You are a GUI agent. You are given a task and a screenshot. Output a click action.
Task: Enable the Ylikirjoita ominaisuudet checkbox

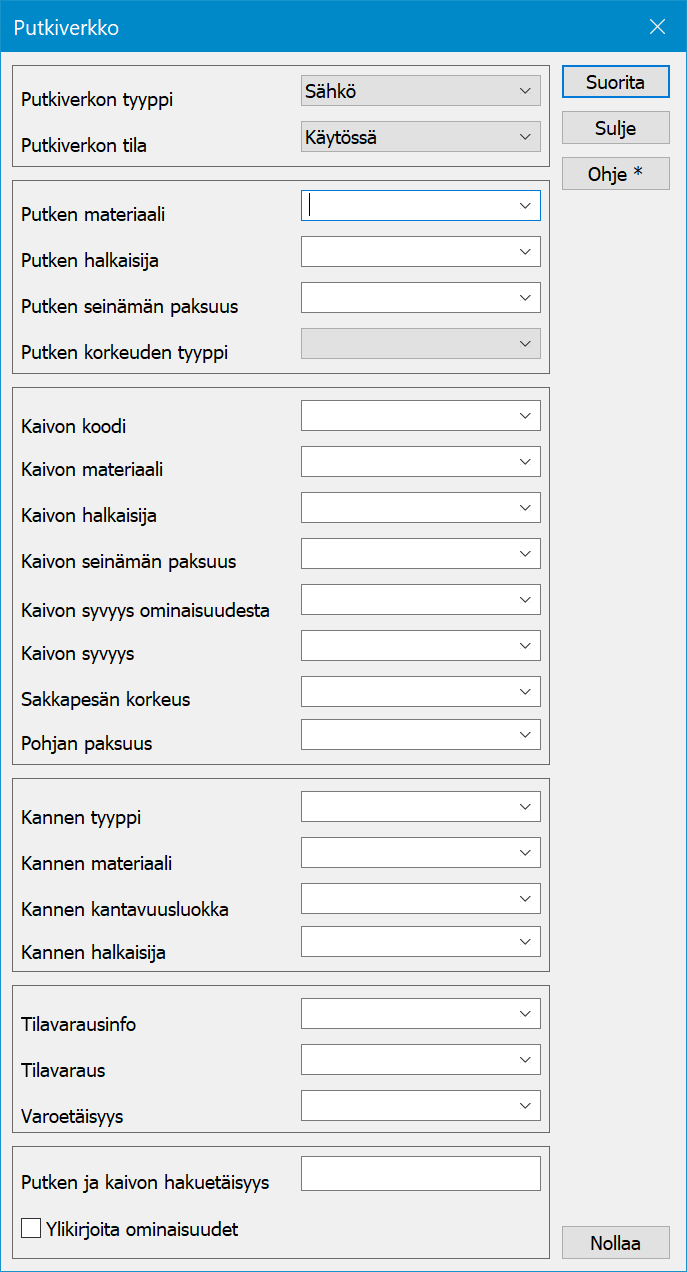[30, 1228]
